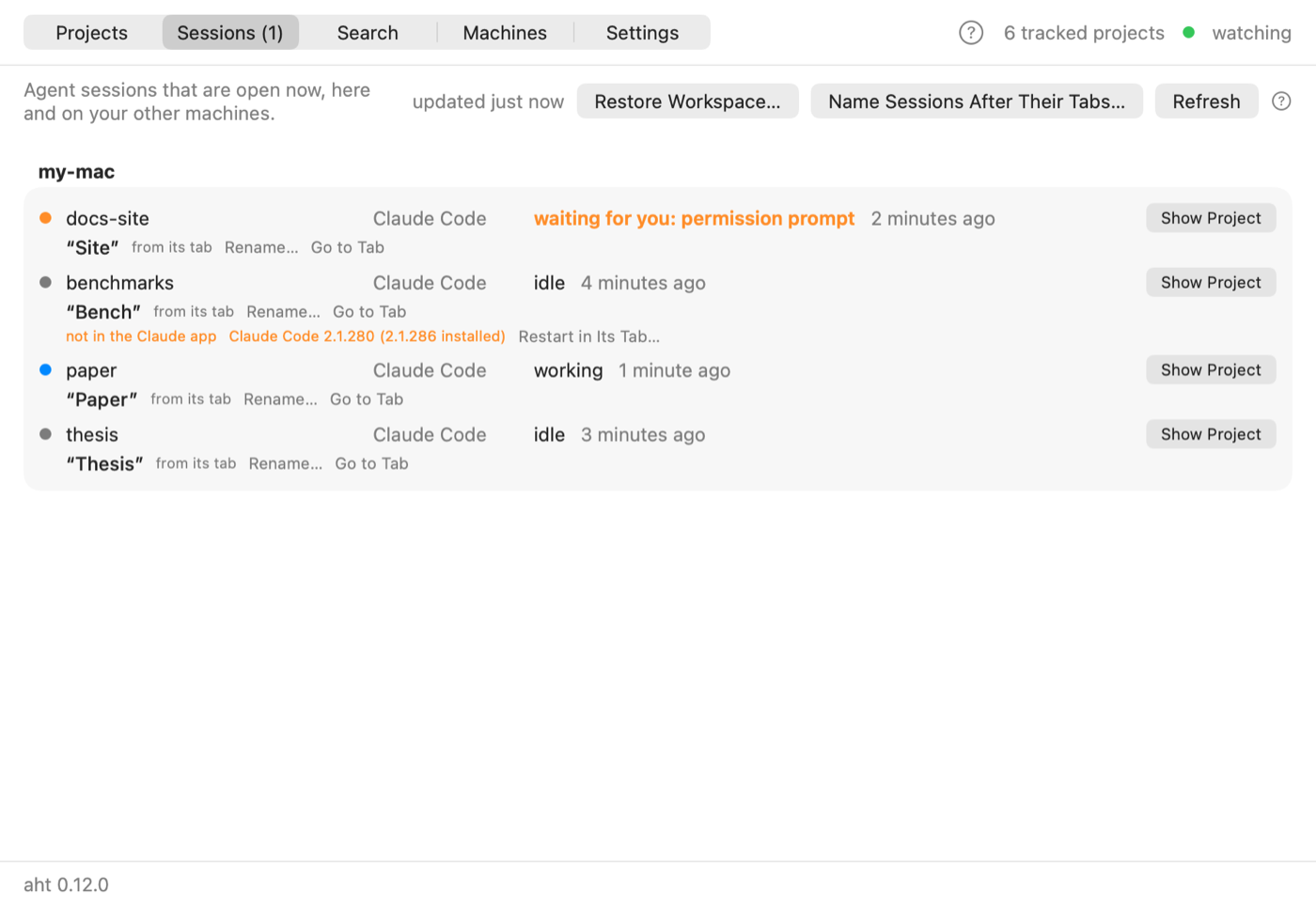1316x906 pixels.
Task: Click the Restore Workspace... button
Action: click(687, 102)
